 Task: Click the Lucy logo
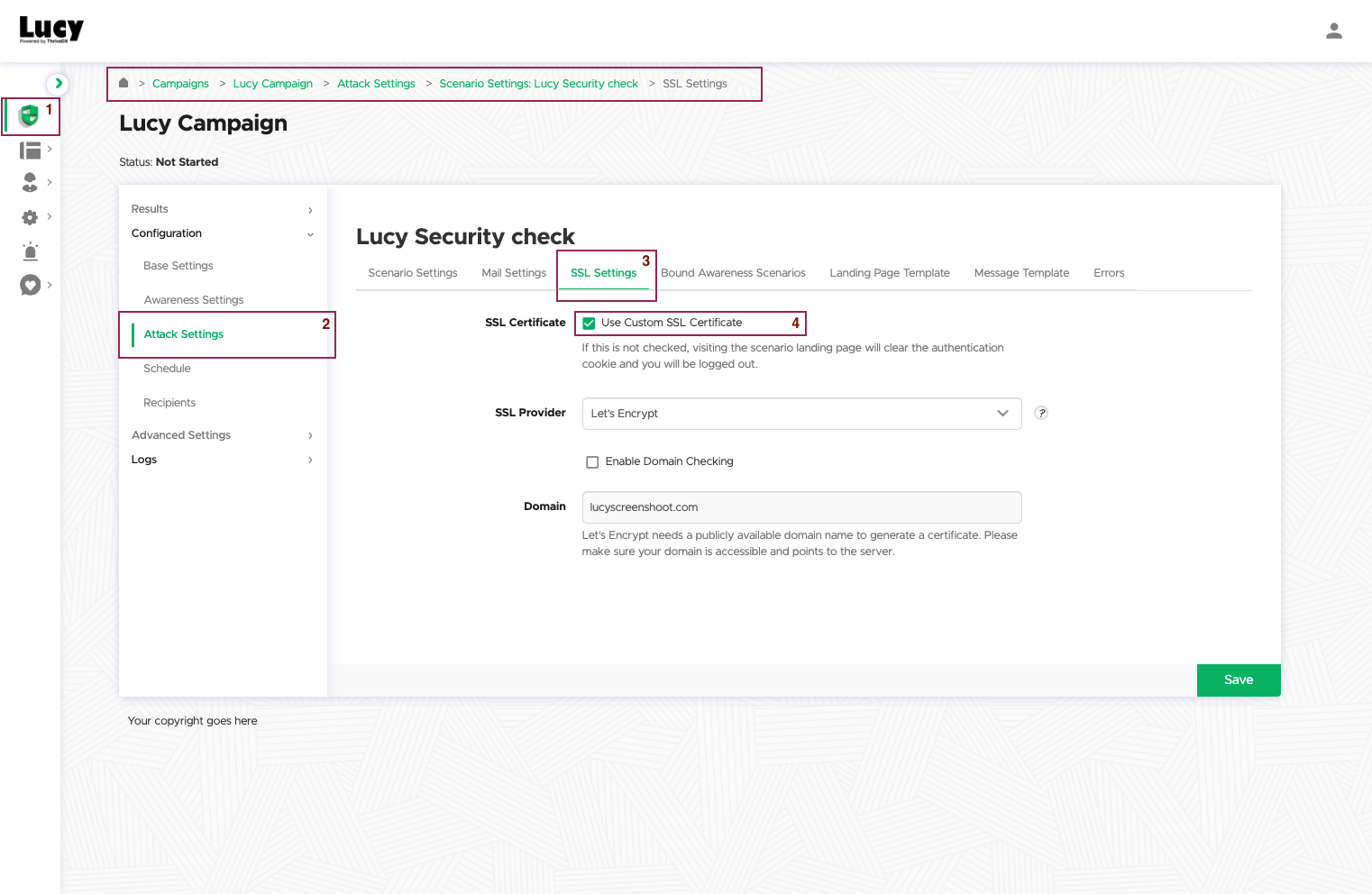click(51, 30)
